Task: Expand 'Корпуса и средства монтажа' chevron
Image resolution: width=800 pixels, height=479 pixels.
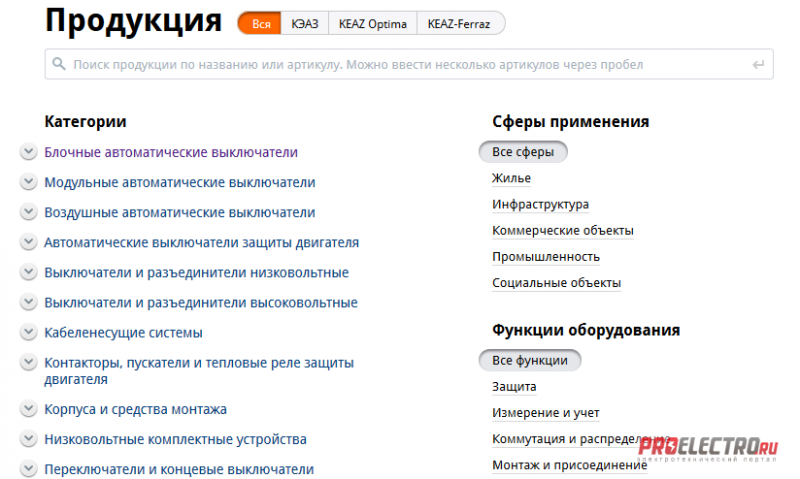Action: tap(29, 409)
